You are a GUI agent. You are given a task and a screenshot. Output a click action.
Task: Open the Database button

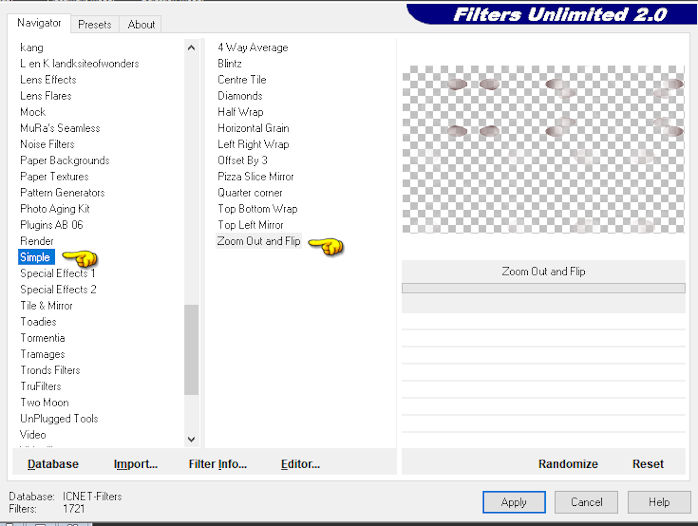[53, 464]
